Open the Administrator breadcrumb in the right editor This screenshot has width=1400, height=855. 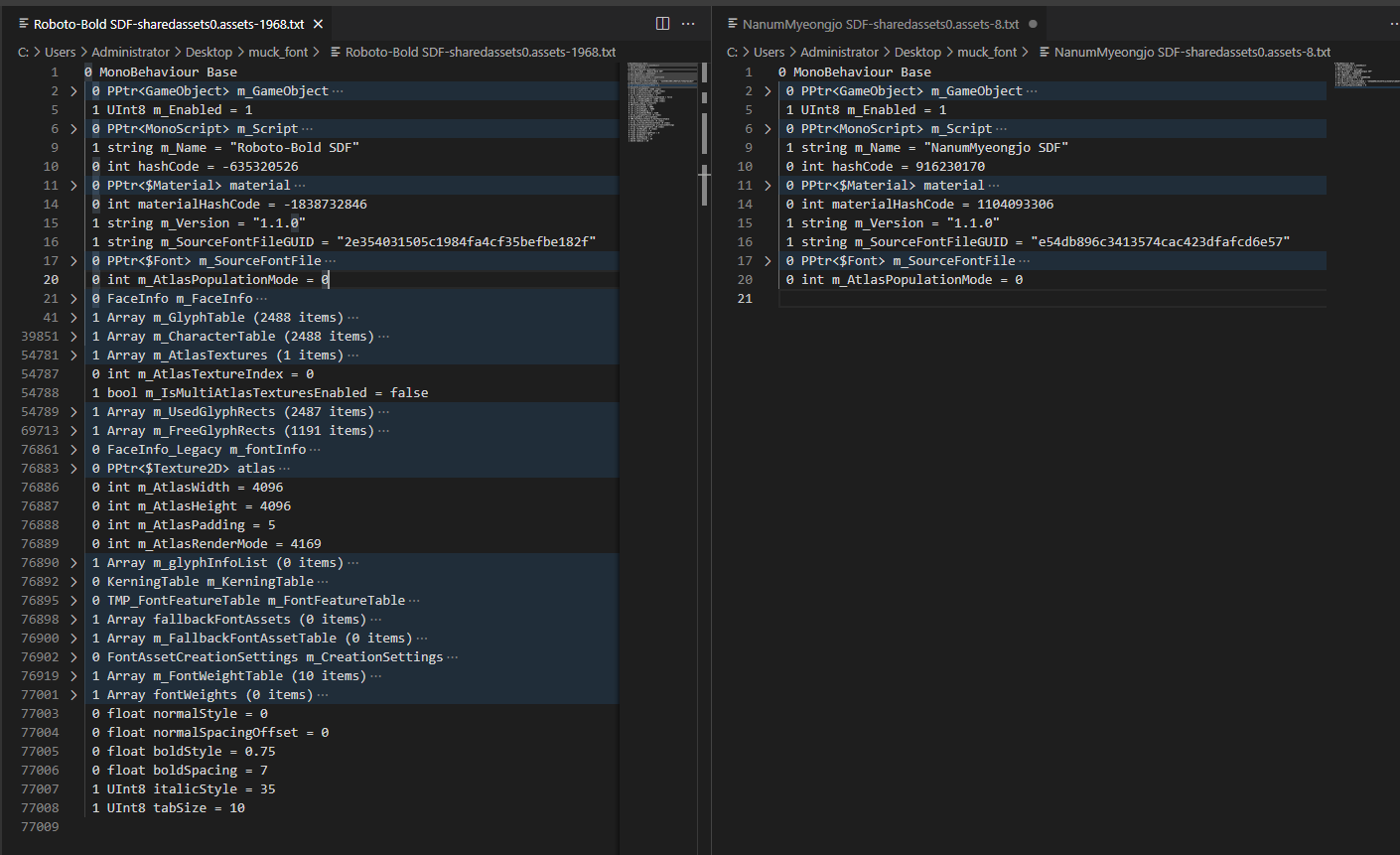click(x=840, y=52)
